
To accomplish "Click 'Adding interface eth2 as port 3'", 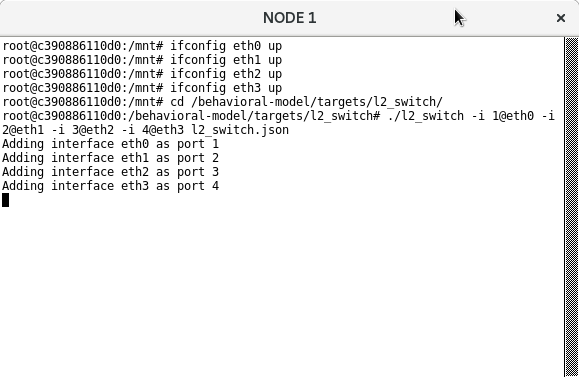I will click(110, 172).
